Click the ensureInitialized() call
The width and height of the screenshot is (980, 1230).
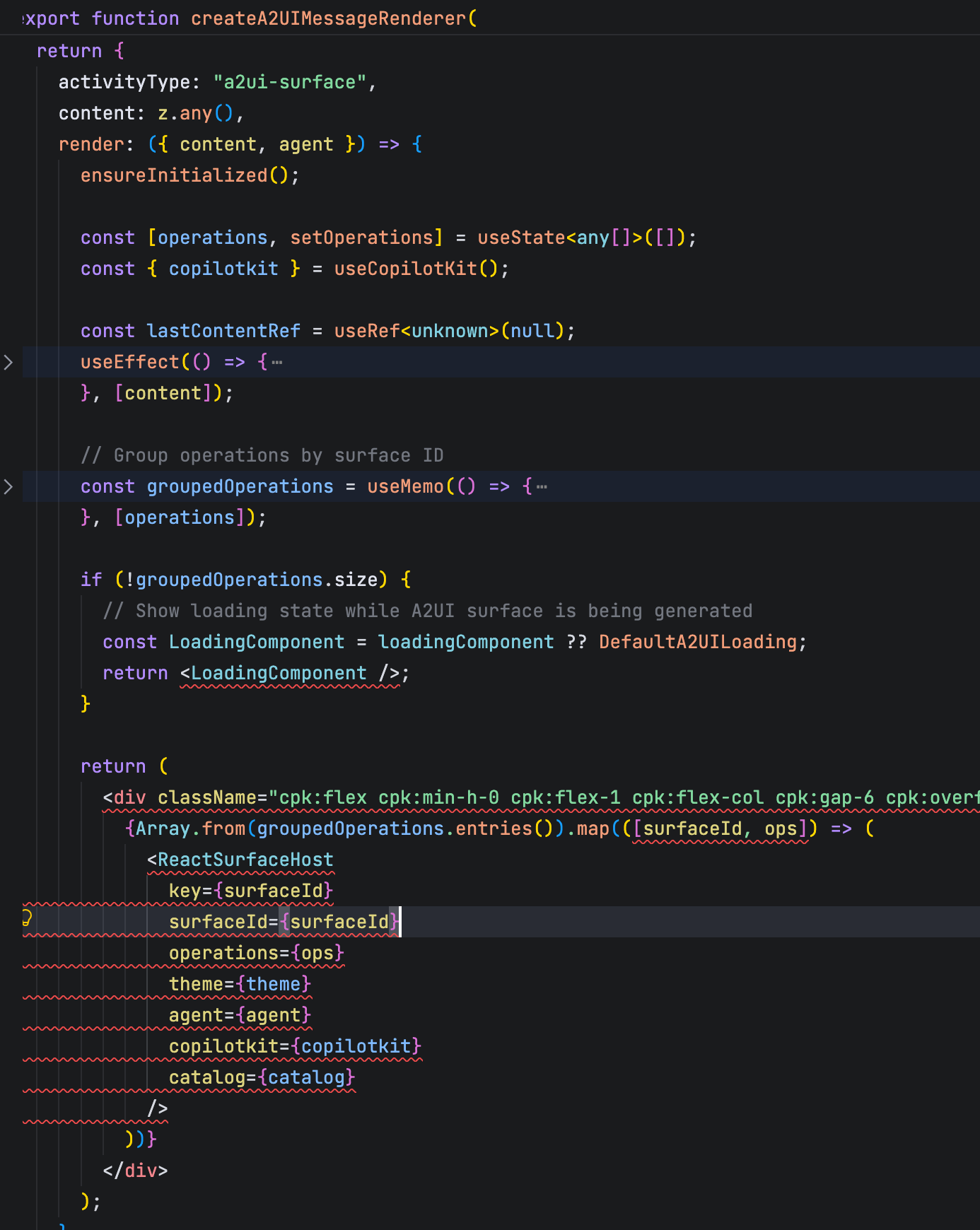pyautogui.click(x=185, y=176)
